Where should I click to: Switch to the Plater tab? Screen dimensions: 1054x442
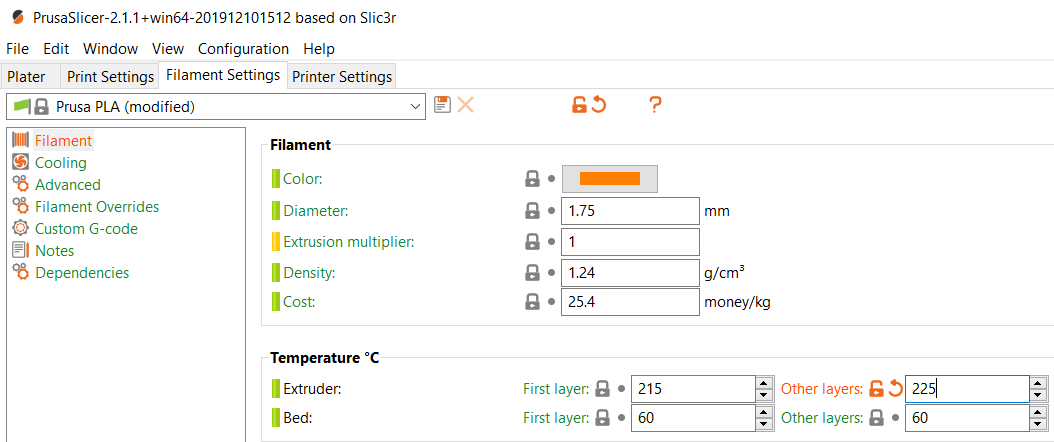coord(26,77)
